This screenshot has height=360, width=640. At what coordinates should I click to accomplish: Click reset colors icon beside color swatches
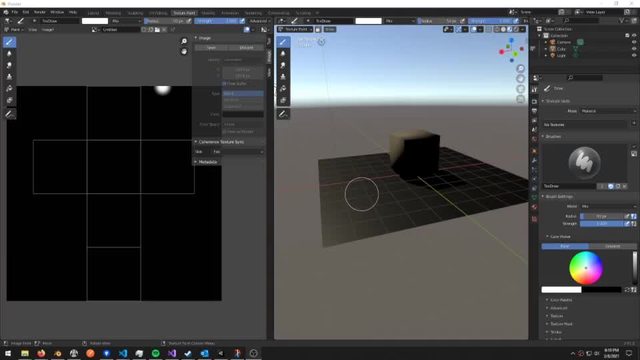tap(627, 290)
